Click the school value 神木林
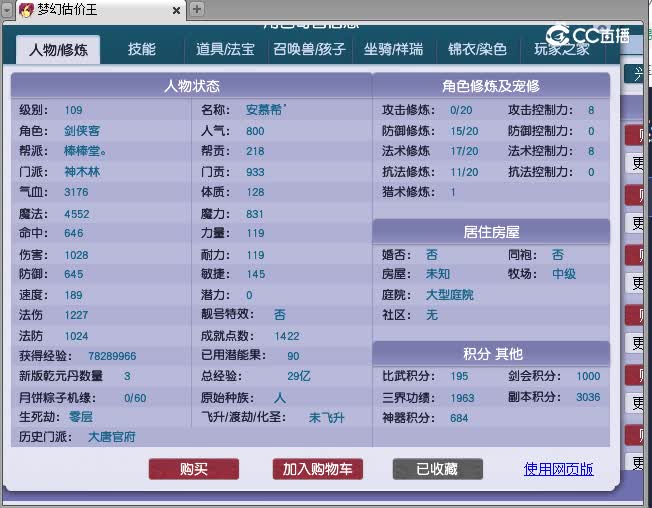 point(82,172)
